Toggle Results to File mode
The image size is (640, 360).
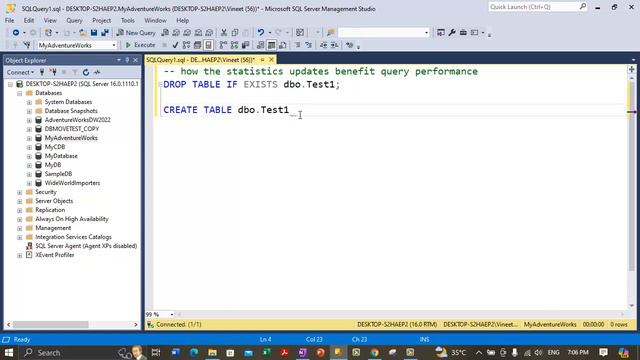point(282,45)
